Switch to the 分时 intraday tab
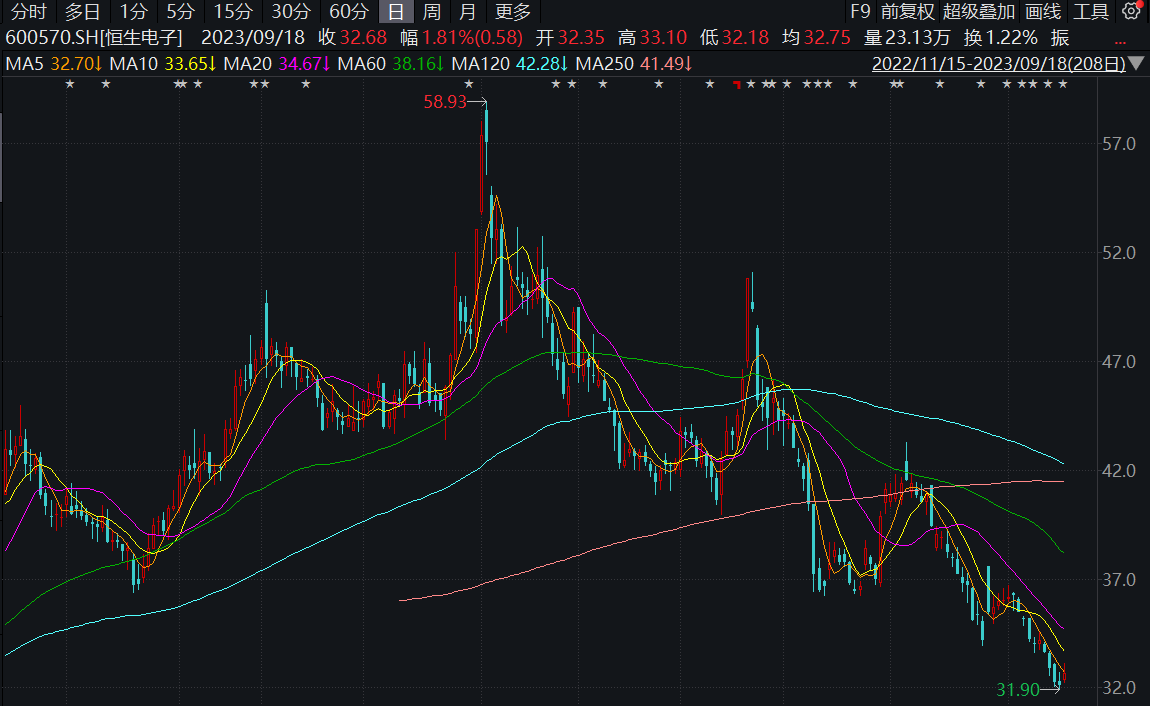This screenshot has height=706, width=1150. [28, 12]
